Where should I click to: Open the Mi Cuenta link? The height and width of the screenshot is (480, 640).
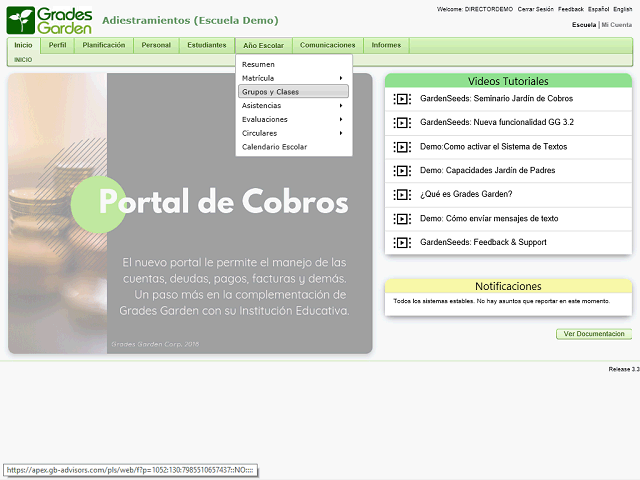pos(617,25)
